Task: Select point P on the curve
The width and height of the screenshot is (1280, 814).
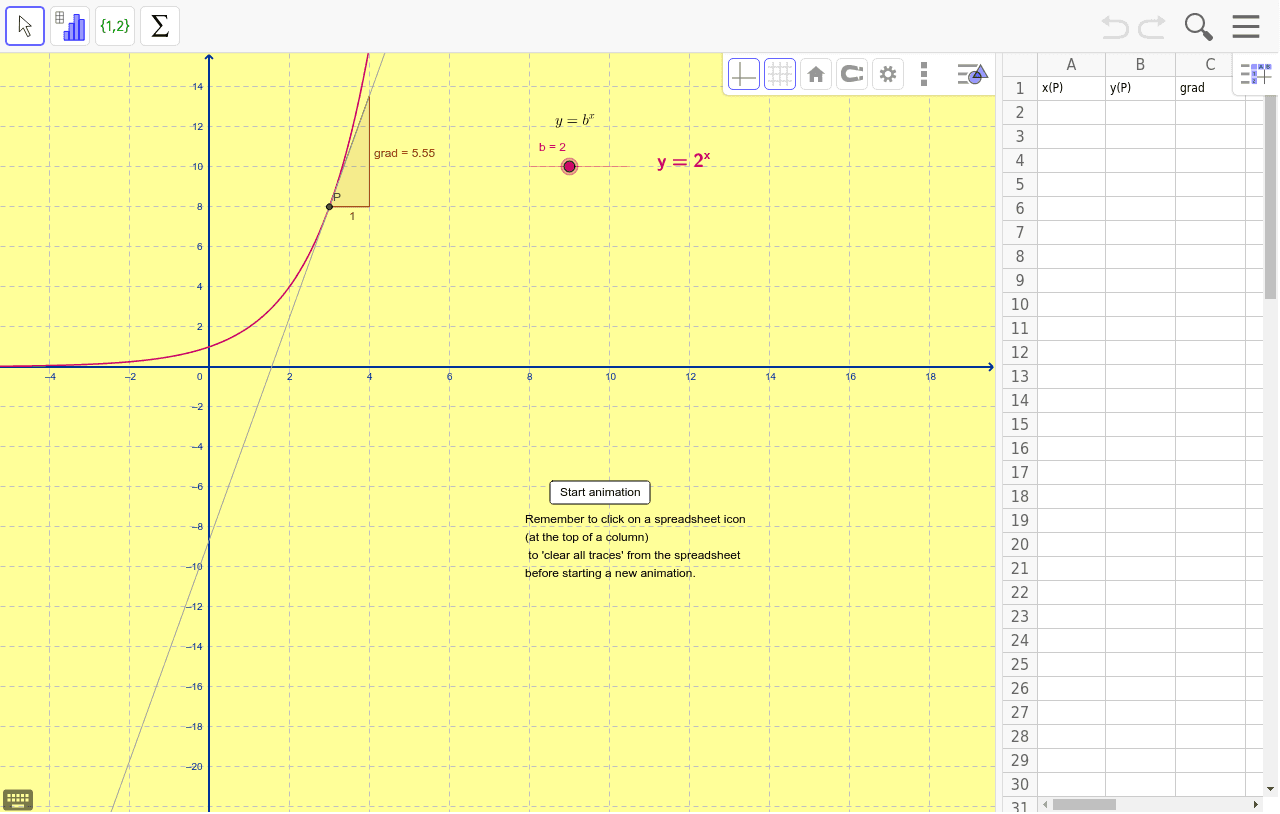Action: [x=329, y=207]
